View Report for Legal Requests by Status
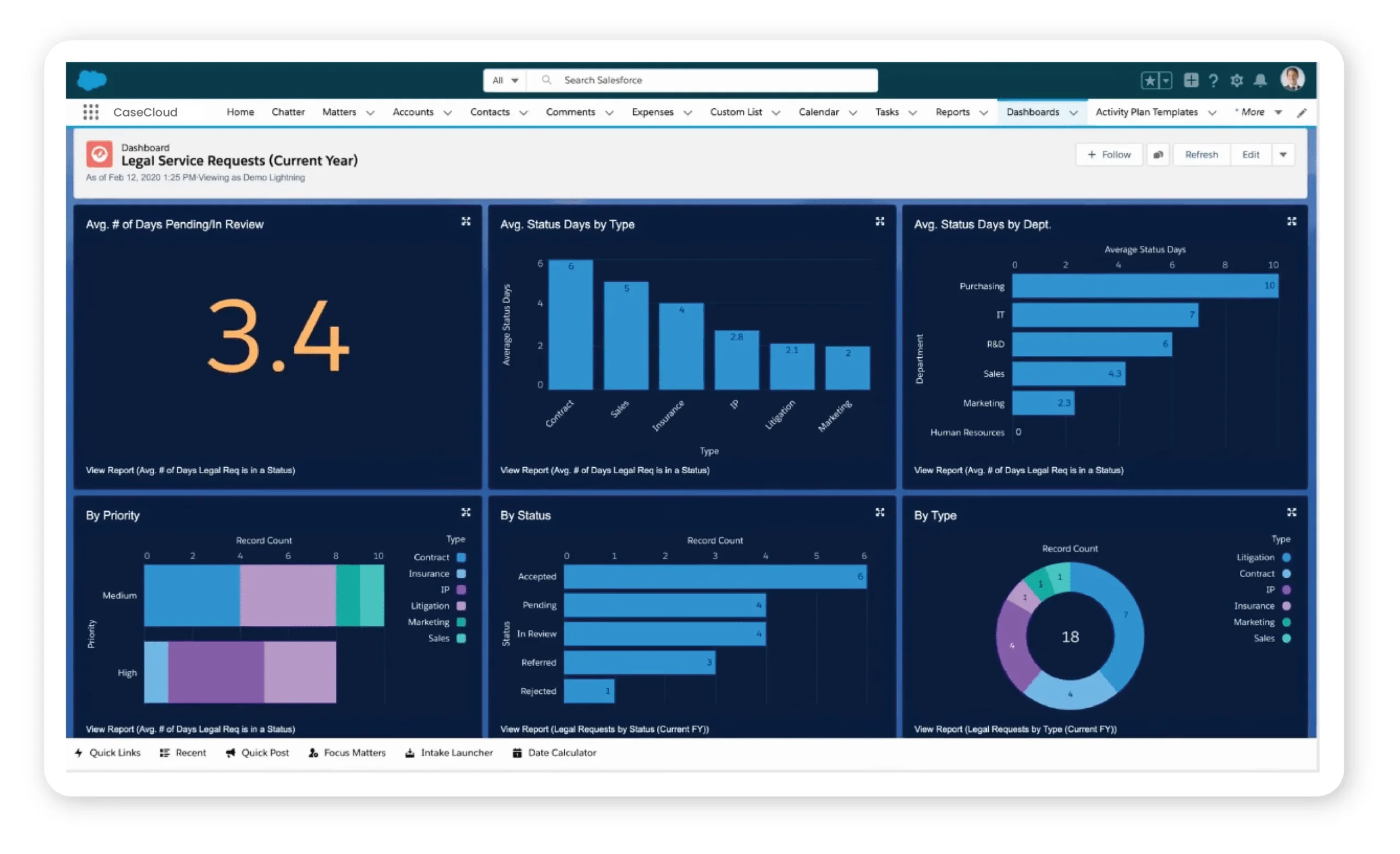This screenshot has height=854, width=1400. click(604, 729)
